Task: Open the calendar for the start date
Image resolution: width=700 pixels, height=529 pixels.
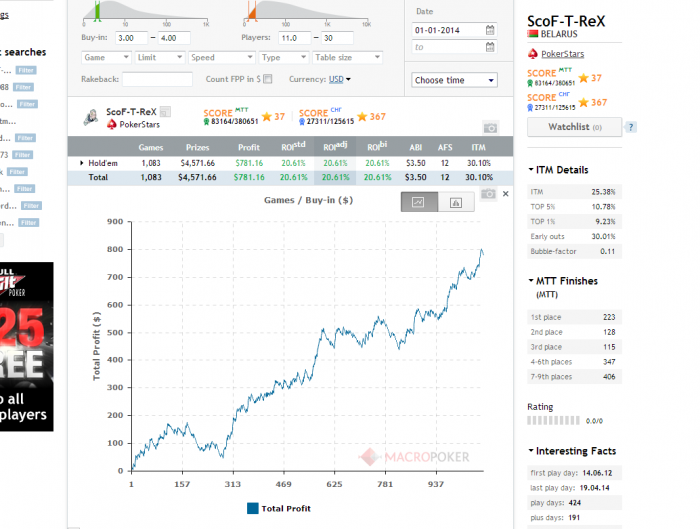Action: click(x=490, y=30)
